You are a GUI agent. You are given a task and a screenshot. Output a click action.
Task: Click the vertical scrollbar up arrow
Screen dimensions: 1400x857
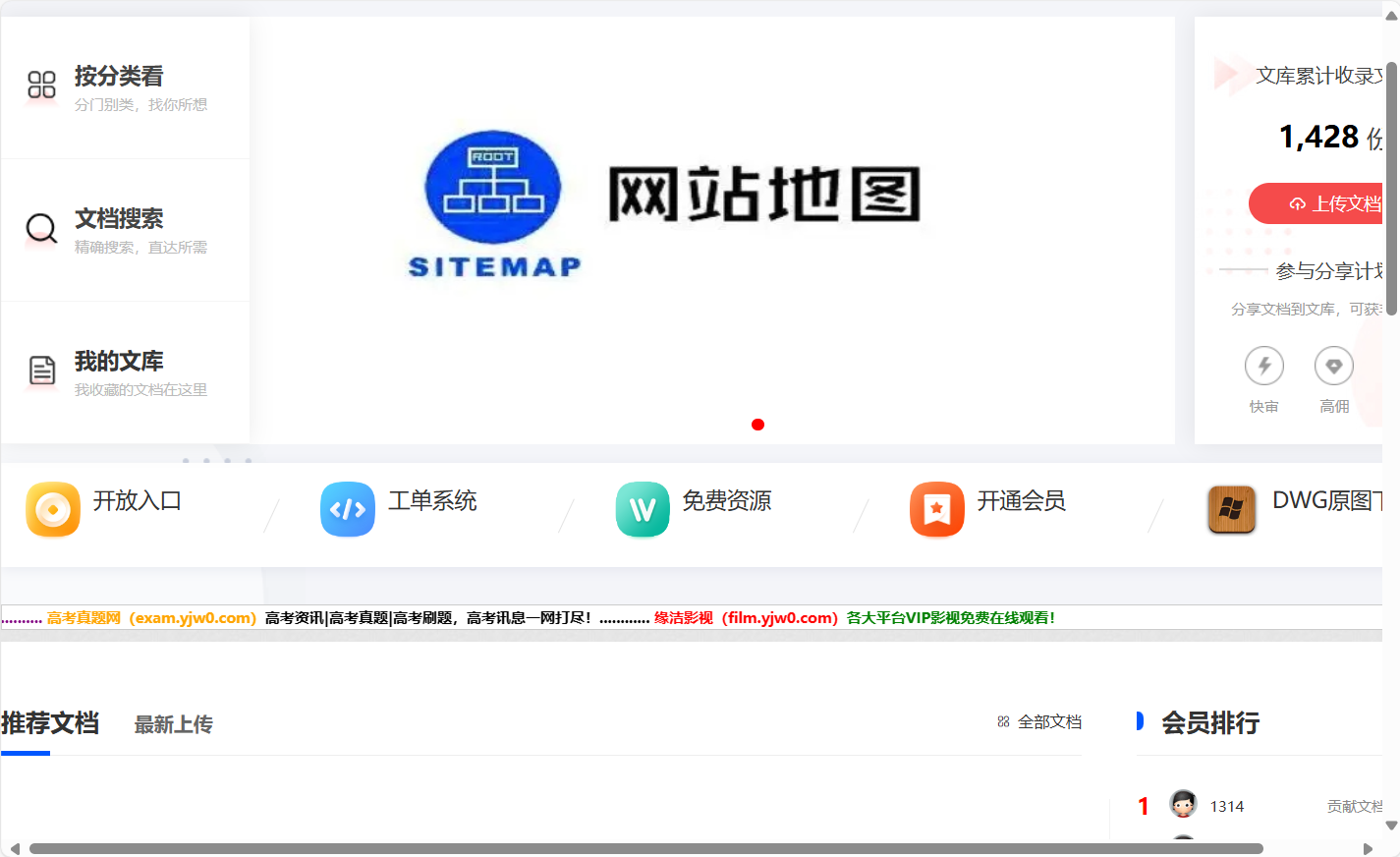[x=1391, y=16]
